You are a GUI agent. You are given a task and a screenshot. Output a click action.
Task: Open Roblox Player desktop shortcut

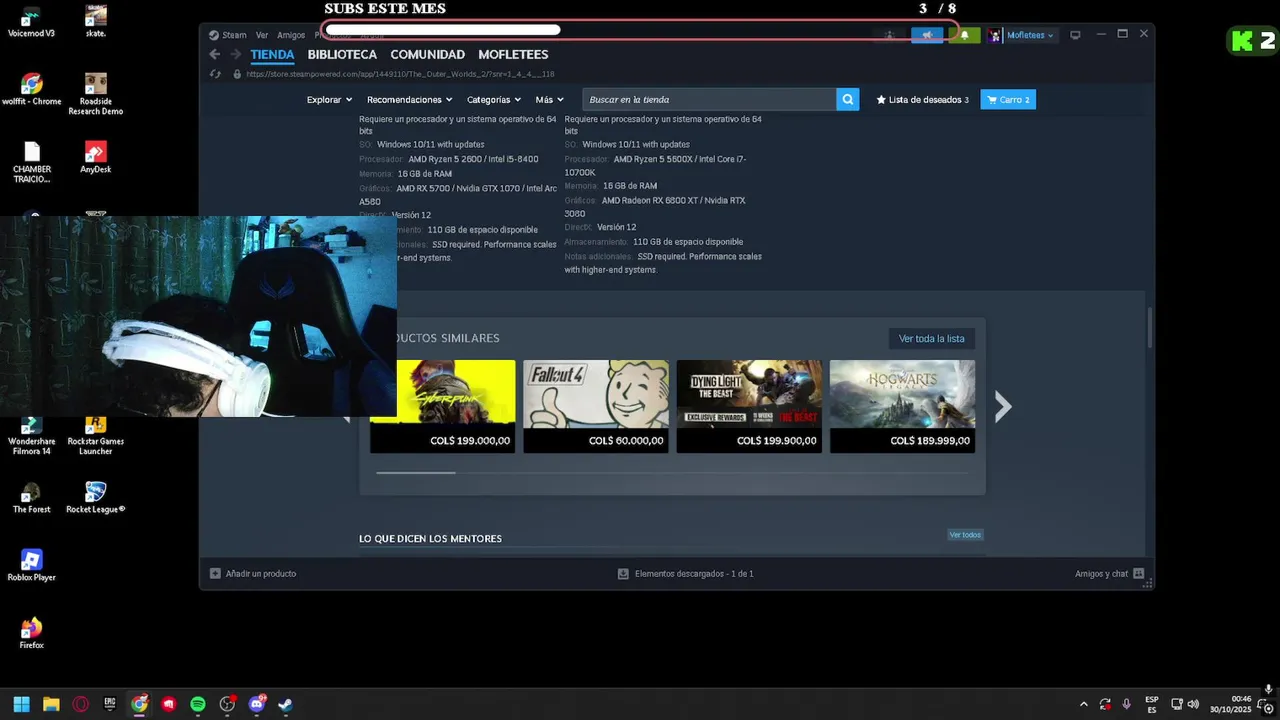click(x=31, y=566)
